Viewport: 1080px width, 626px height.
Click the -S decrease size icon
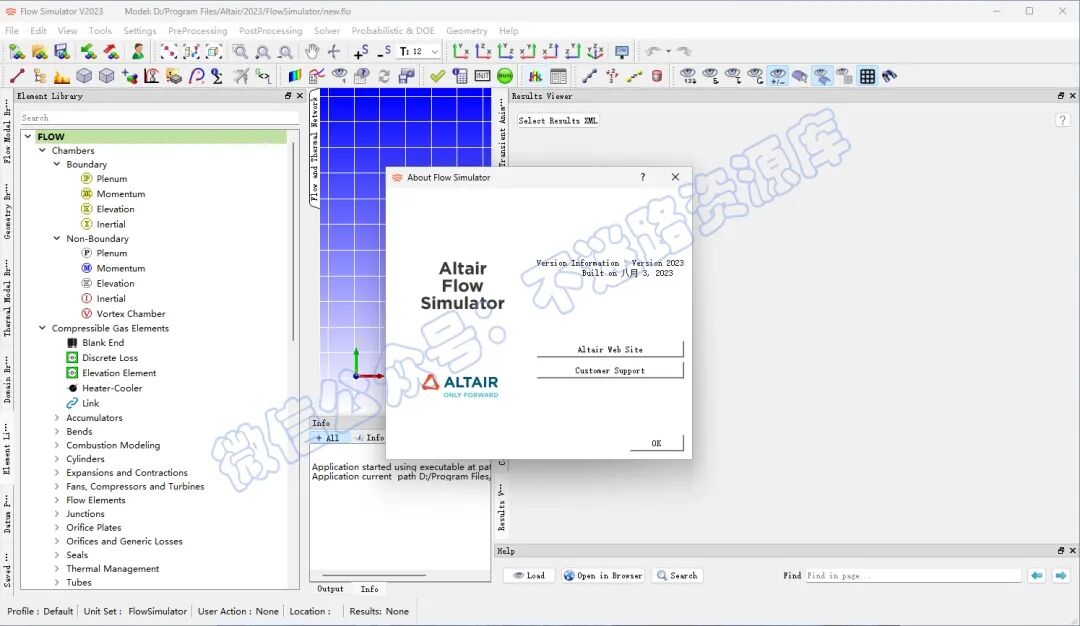pyautogui.click(x=384, y=52)
